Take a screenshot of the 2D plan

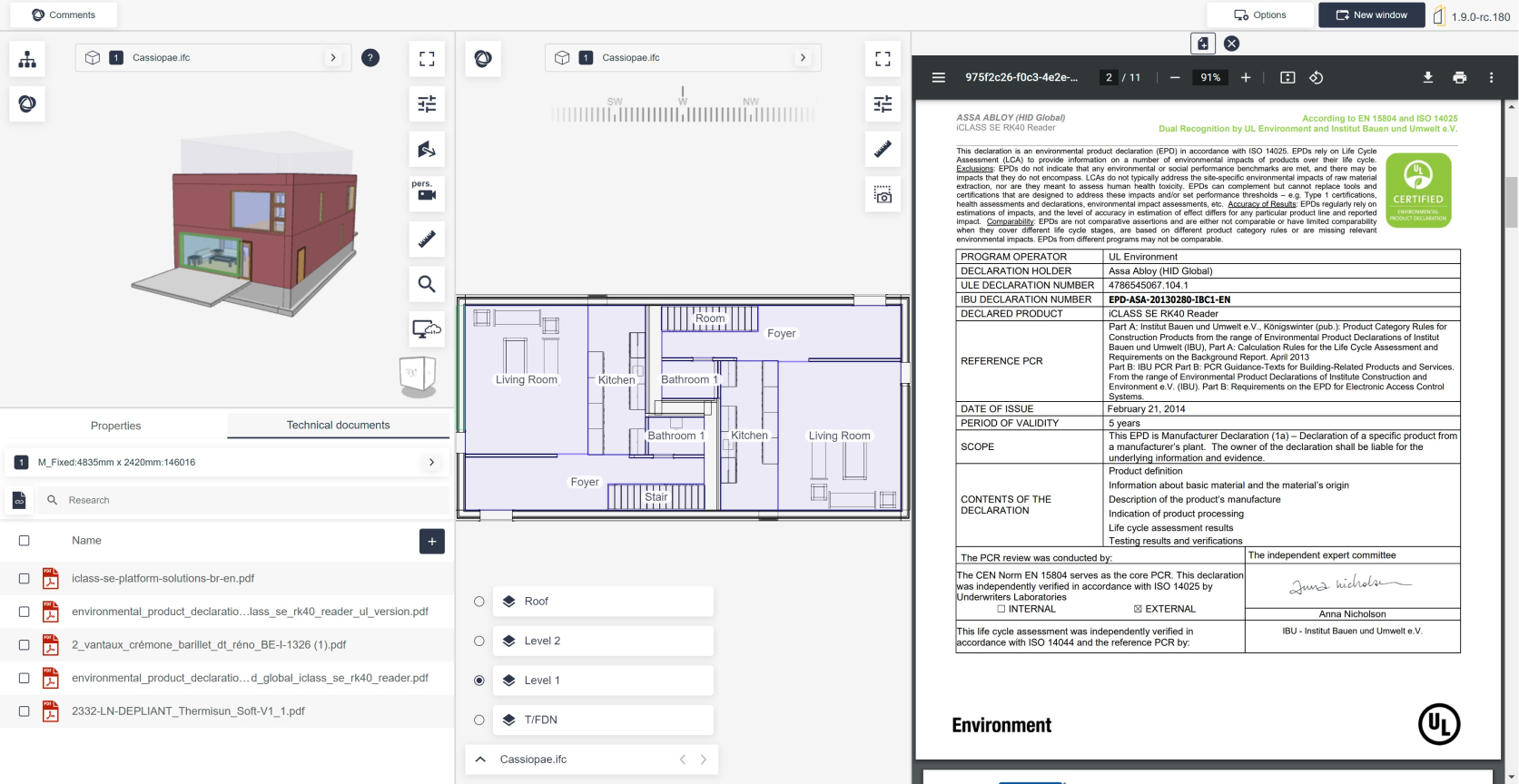(x=883, y=195)
